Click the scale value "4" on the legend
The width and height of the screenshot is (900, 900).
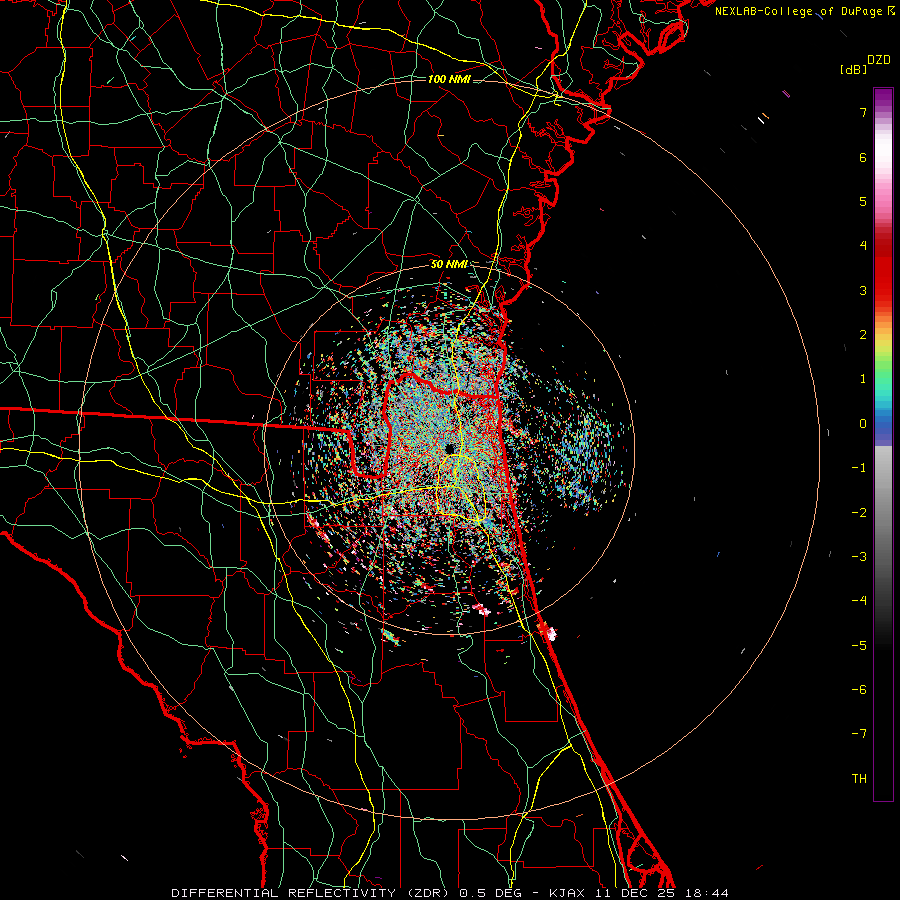click(x=863, y=246)
